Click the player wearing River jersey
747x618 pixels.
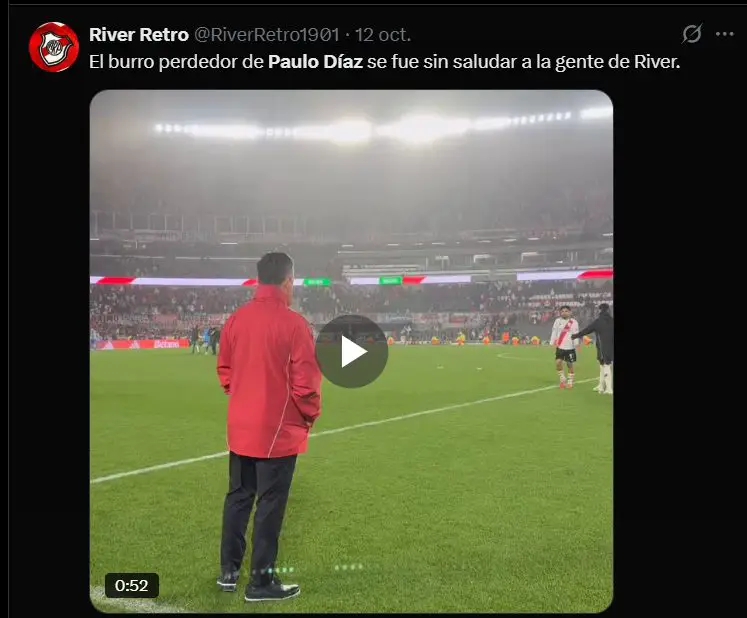click(x=565, y=346)
